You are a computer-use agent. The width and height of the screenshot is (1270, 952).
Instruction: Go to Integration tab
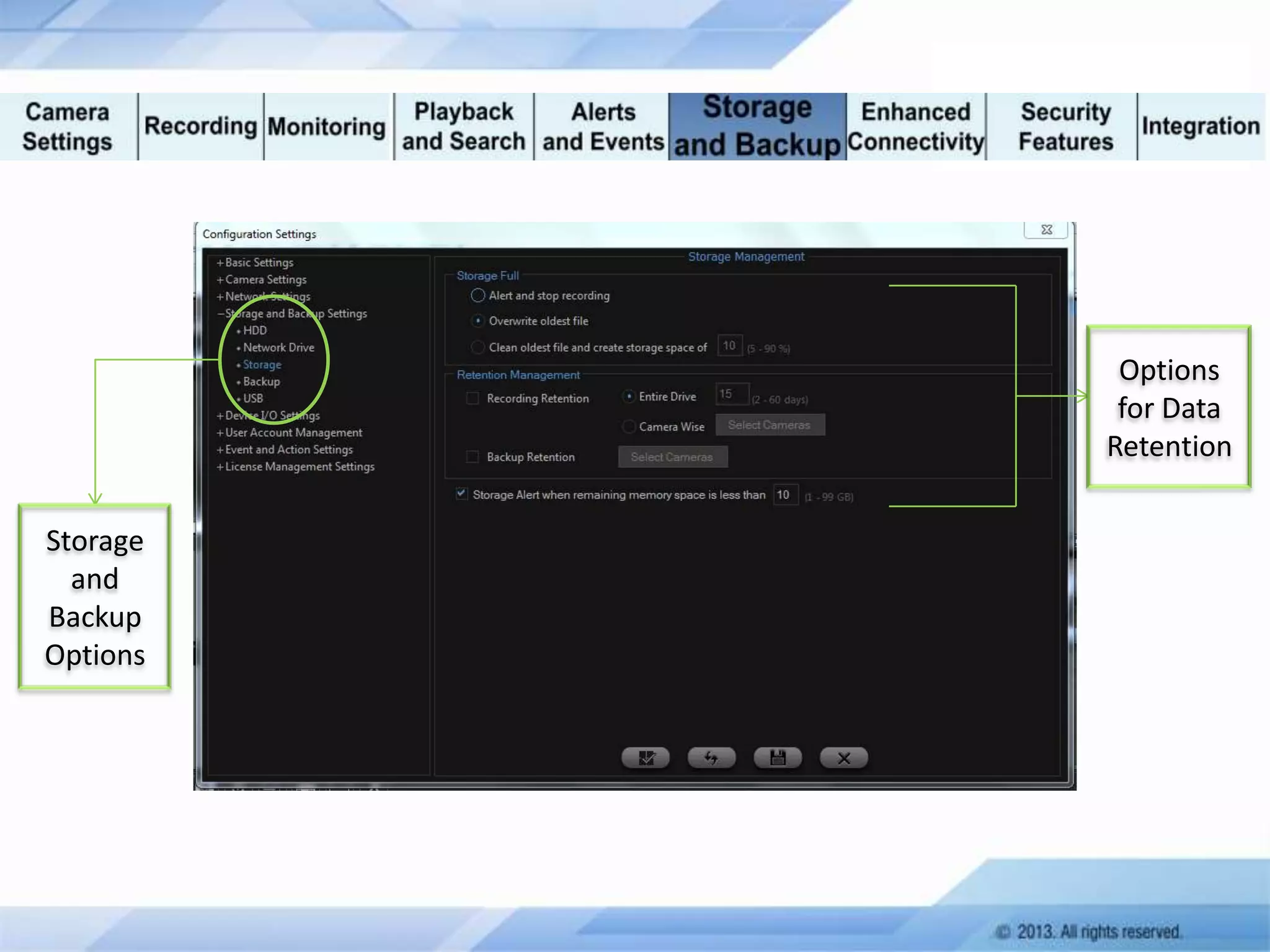[1201, 126]
